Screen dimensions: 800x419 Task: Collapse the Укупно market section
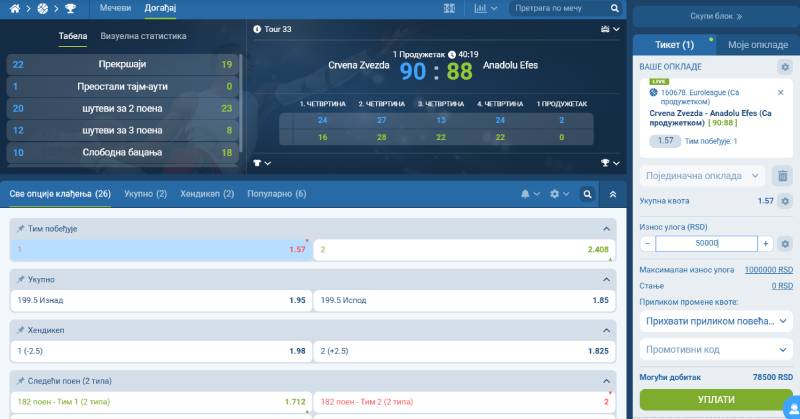pos(606,279)
